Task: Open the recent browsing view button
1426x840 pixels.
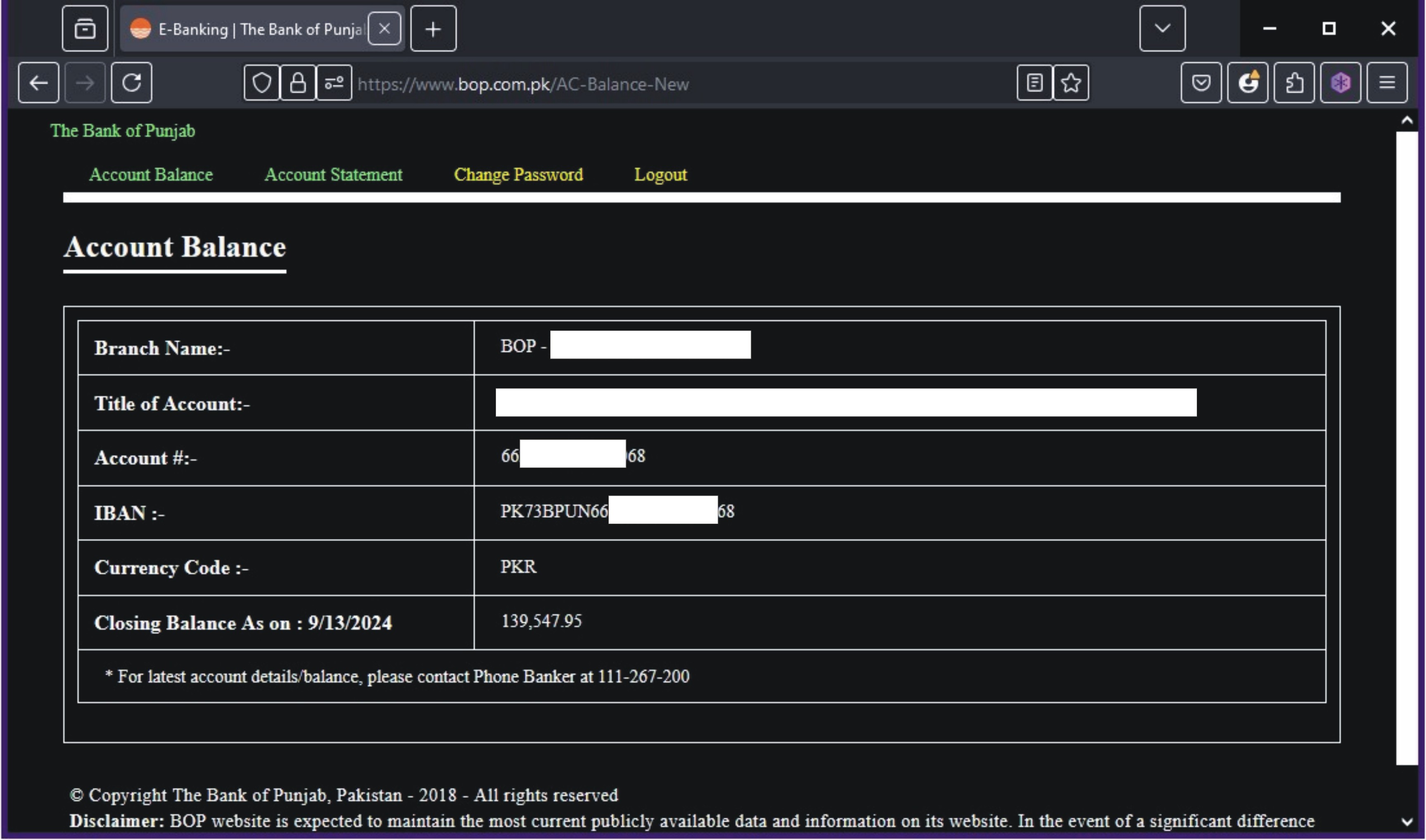Action: [x=85, y=28]
